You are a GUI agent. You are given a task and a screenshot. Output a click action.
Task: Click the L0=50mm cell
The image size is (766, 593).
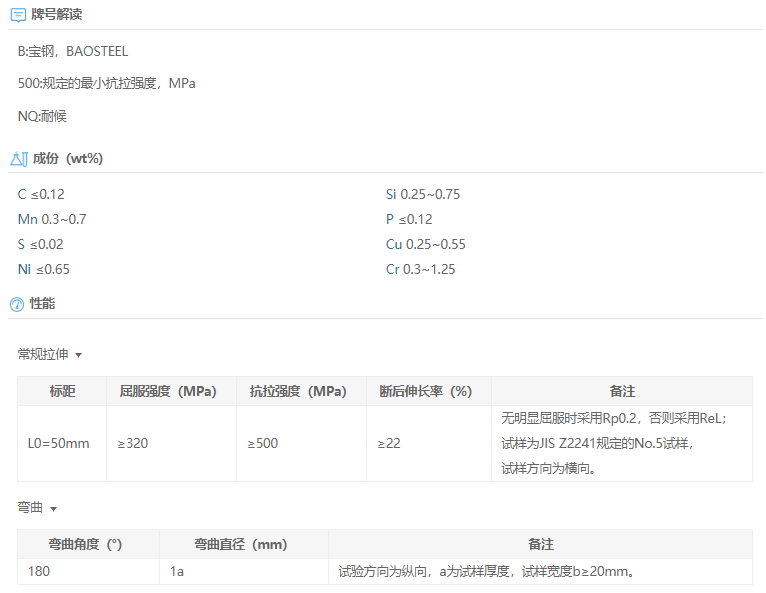point(62,444)
